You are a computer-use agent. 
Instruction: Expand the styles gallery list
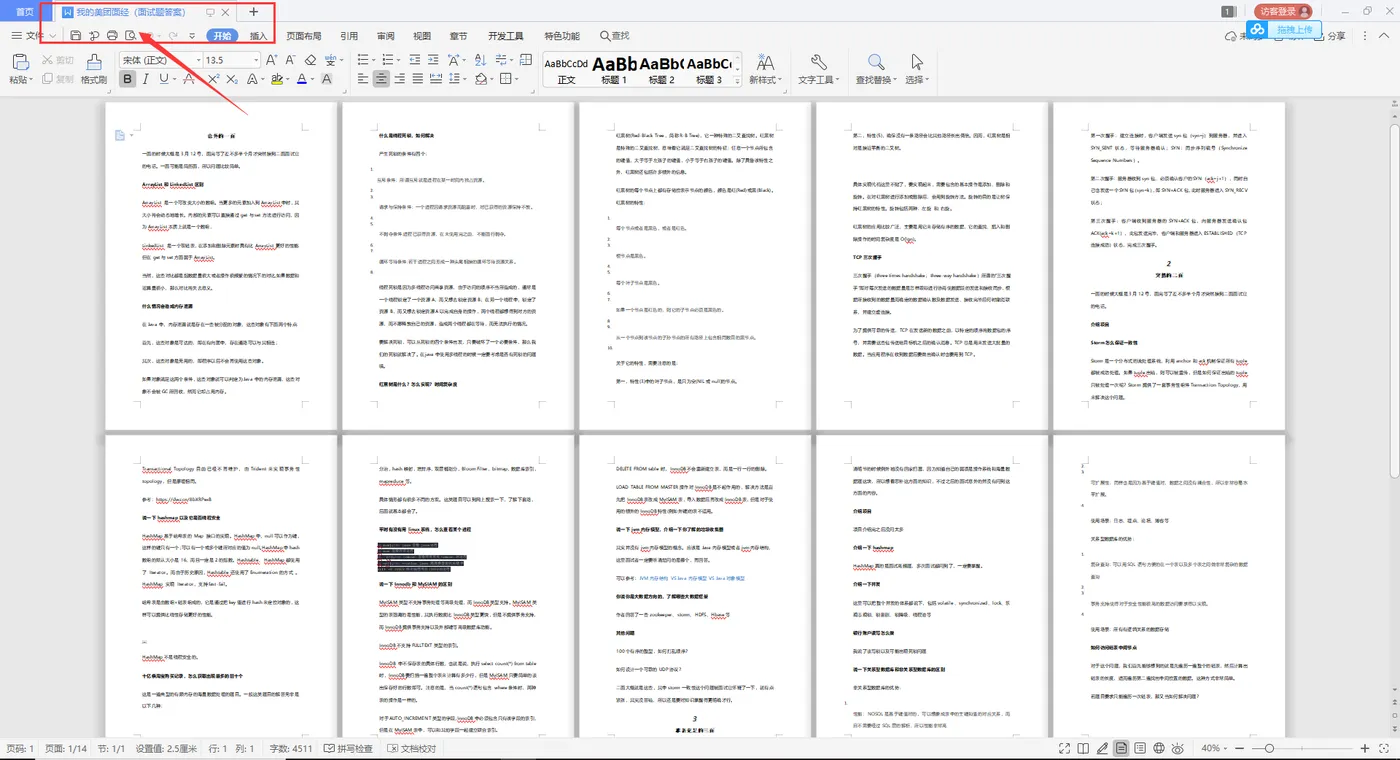[x=736, y=80]
